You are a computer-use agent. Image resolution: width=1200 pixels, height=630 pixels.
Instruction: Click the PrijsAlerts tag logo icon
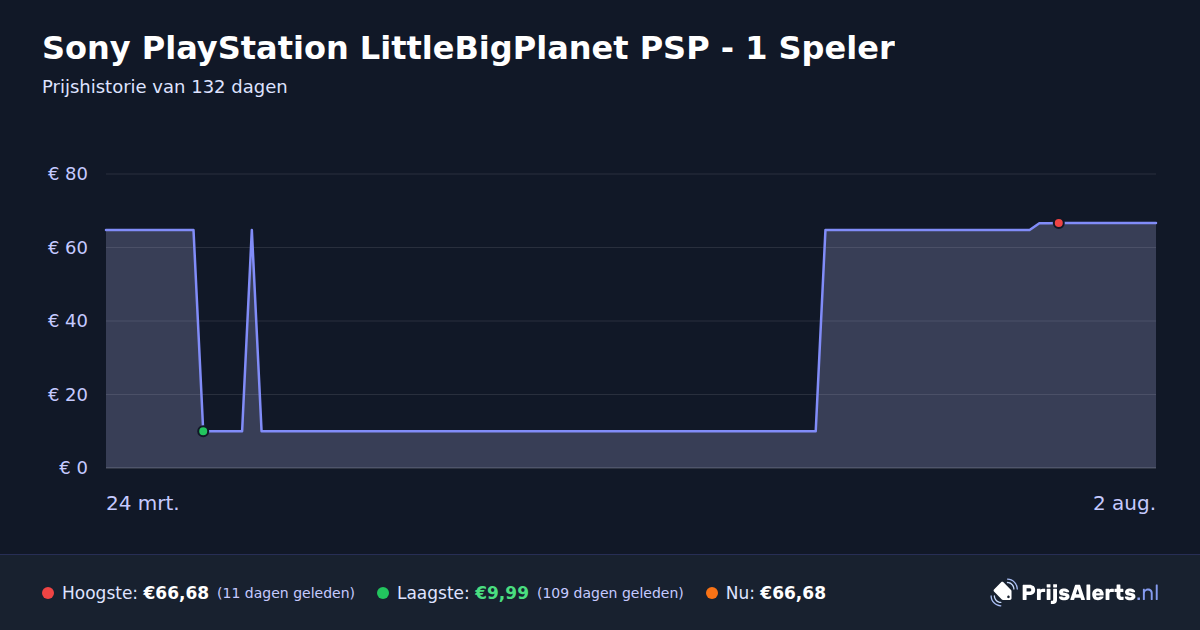click(1003, 593)
